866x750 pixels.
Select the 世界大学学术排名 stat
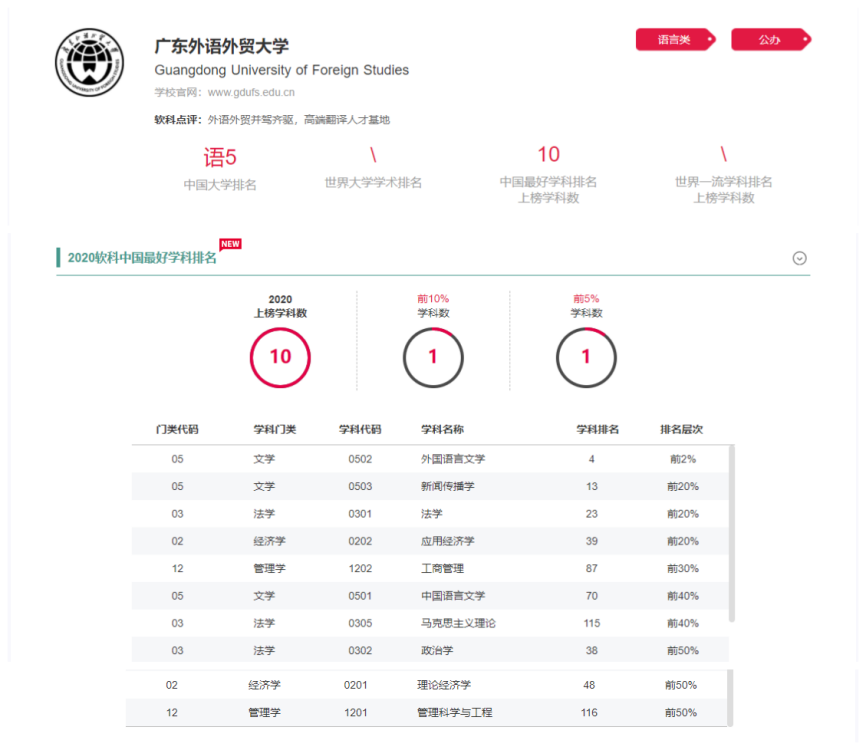coord(373,168)
